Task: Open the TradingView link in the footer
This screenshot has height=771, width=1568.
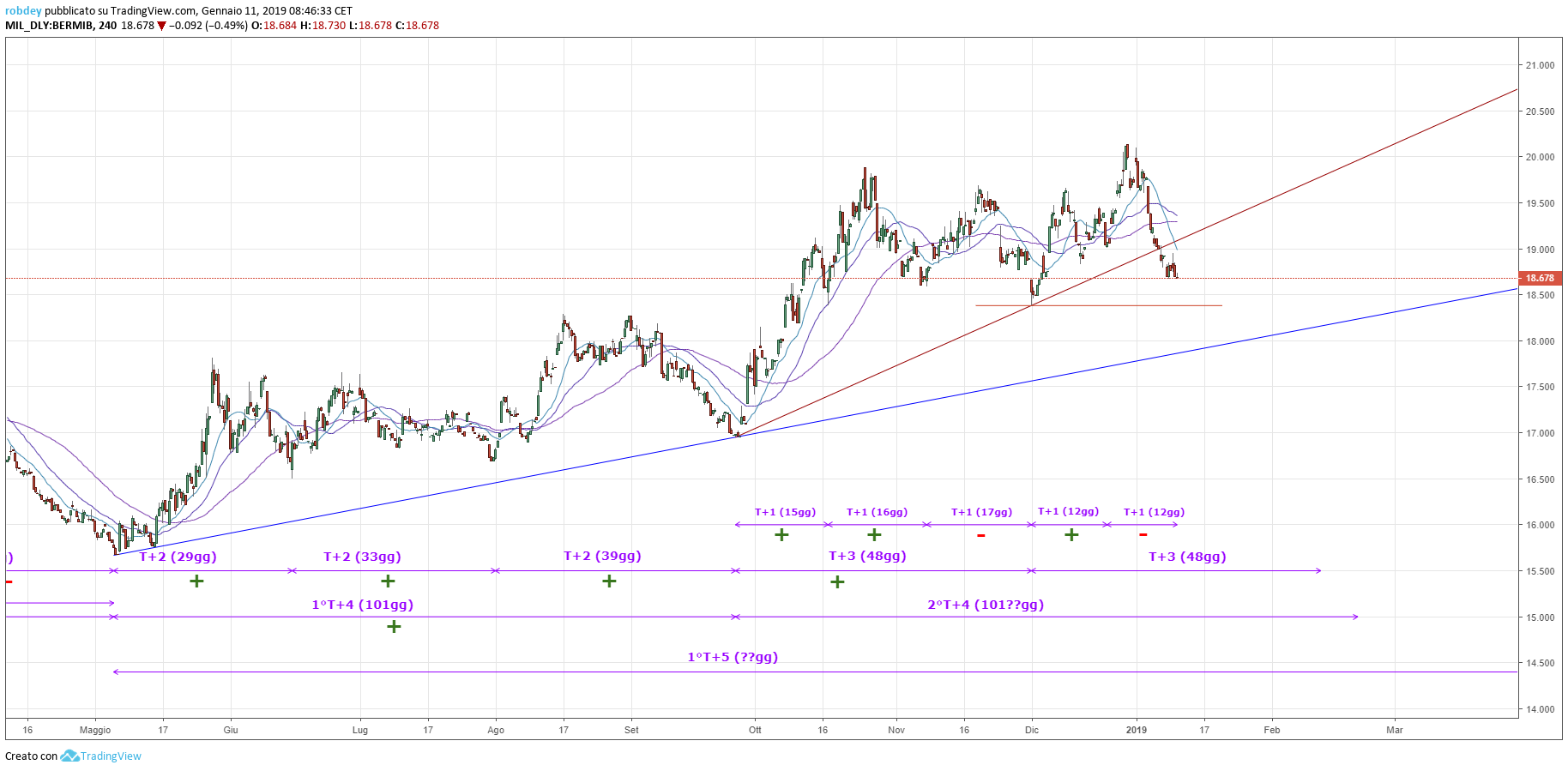Action: coord(111,756)
